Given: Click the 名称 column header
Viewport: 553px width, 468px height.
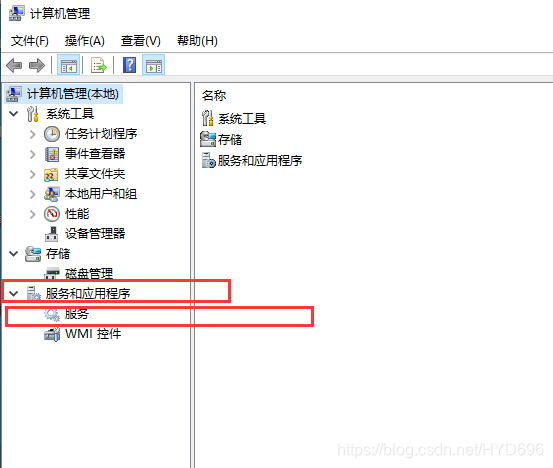Looking at the screenshot, I should click(214, 96).
